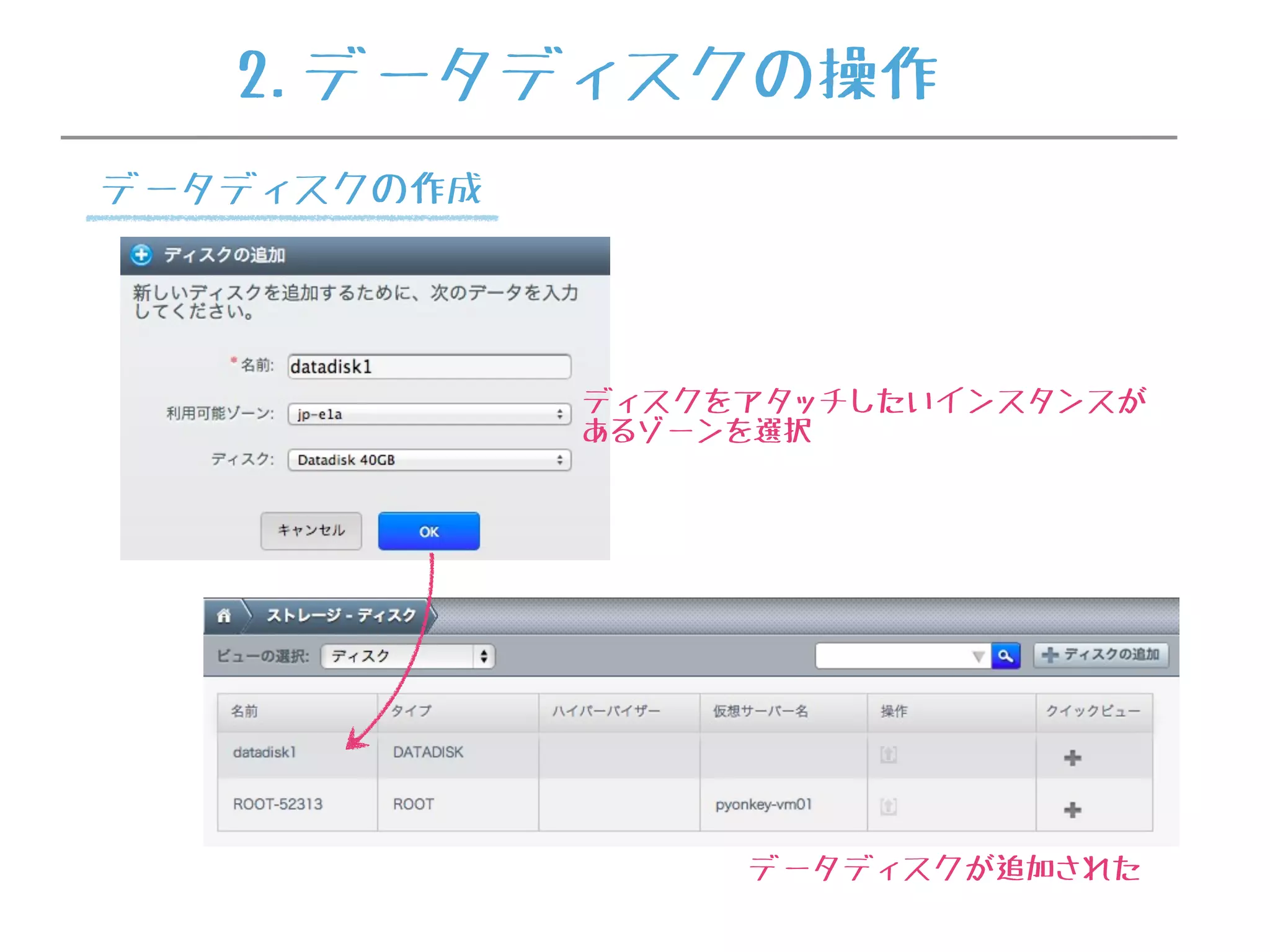
Task: Open quick view plus for datadisk1 row
Action: click(1072, 757)
